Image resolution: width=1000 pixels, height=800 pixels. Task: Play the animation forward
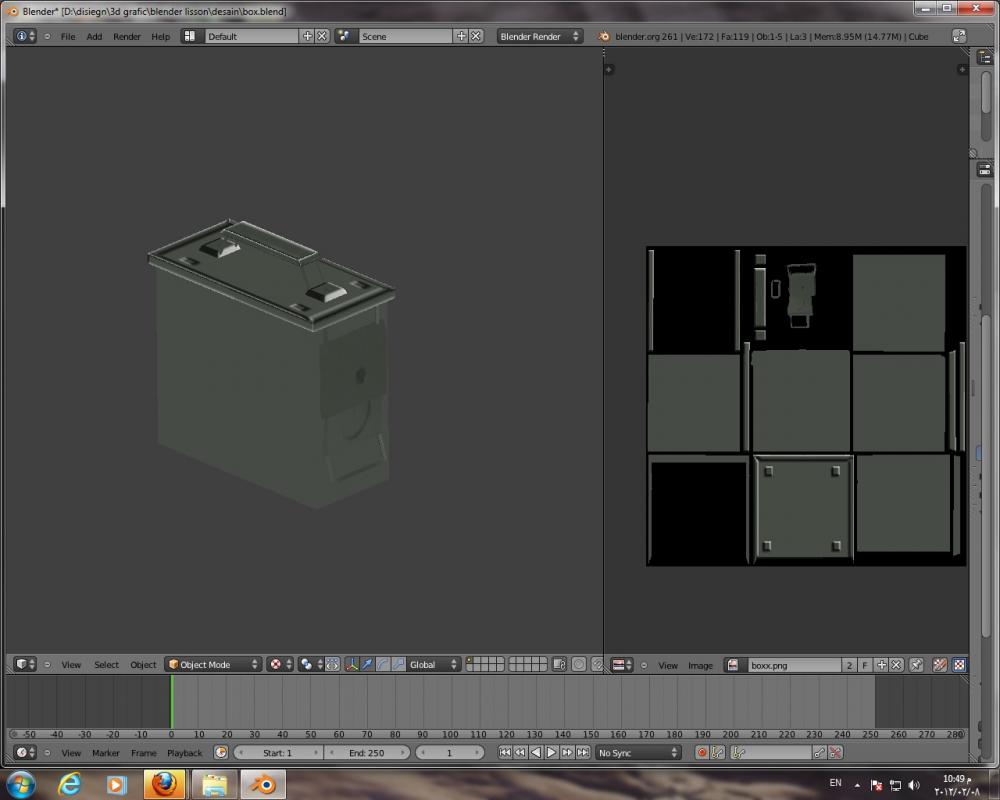click(552, 753)
